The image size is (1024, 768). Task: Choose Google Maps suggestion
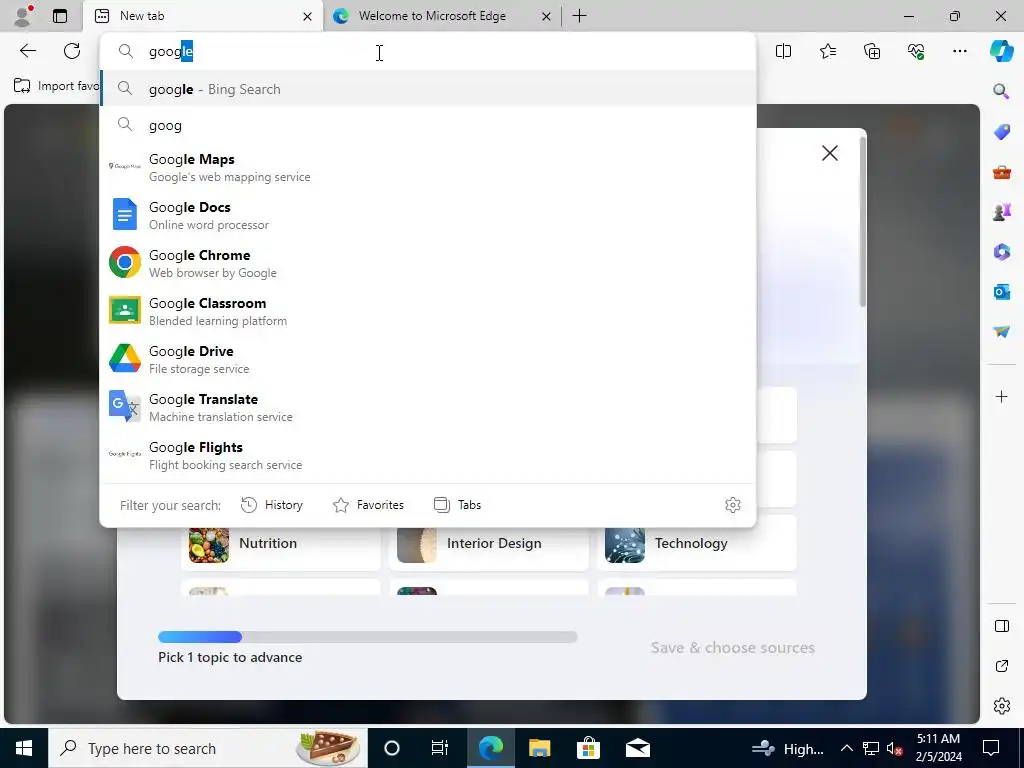pyautogui.click(x=428, y=167)
